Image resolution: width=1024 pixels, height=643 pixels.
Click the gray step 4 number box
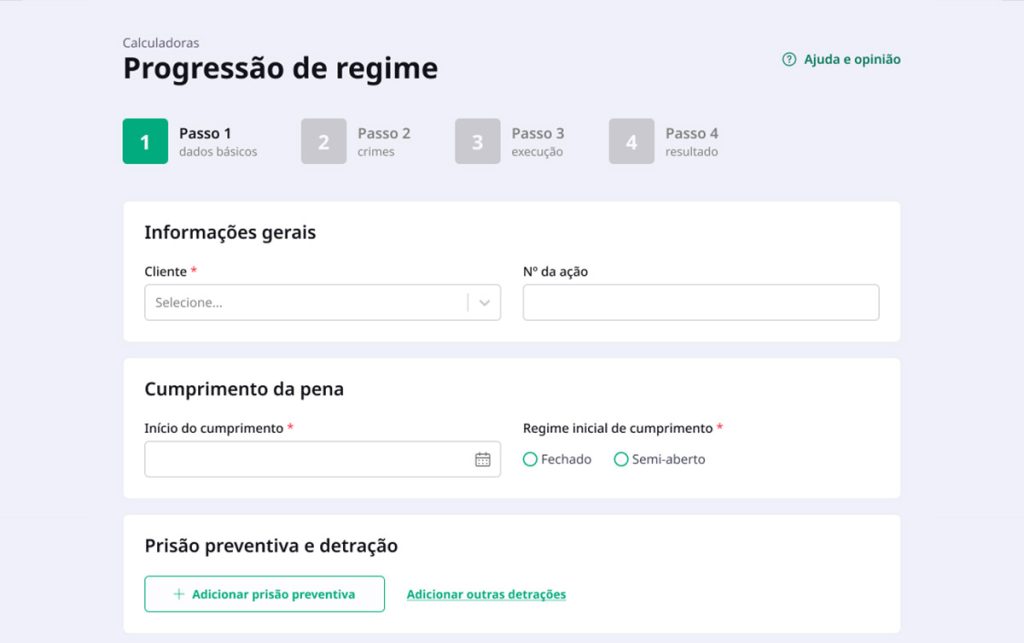pyautogui.click(x=631, y=142)
